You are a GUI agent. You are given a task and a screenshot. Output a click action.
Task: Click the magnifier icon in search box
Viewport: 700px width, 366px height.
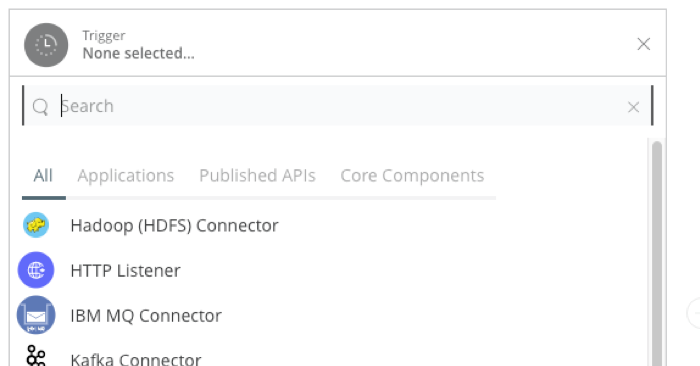(x=40, y=107)
